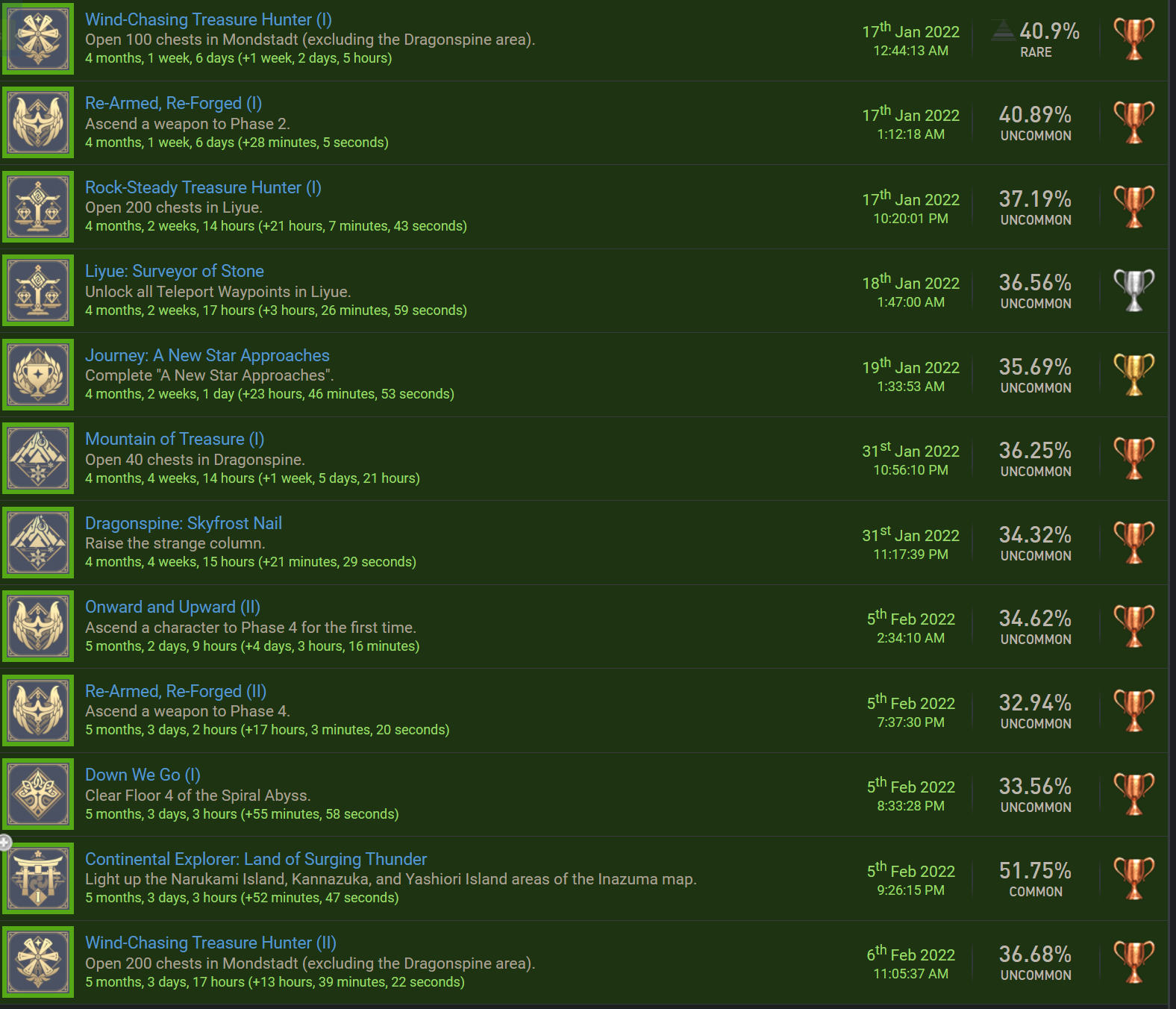This screenshot has width=1176, height=1009.
Task: Click the gold trophy for A New Star Approaches
Action: [x=1133, y=375]
